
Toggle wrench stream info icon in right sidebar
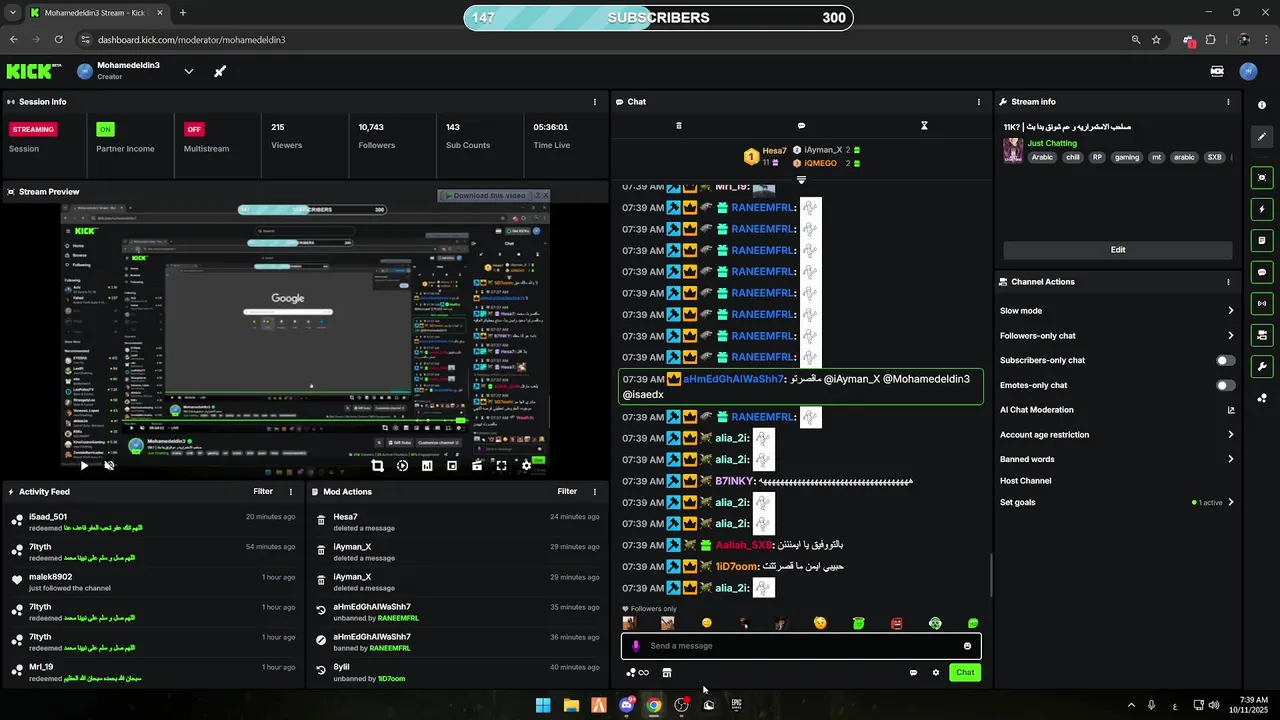click(1262, 366)
